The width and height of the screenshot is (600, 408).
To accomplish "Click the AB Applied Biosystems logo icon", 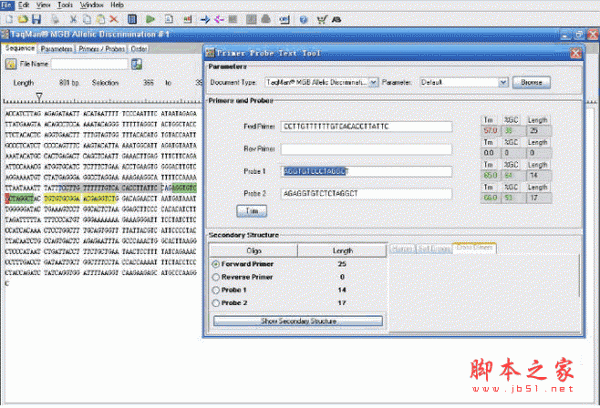I will click(x=336, y=19).
